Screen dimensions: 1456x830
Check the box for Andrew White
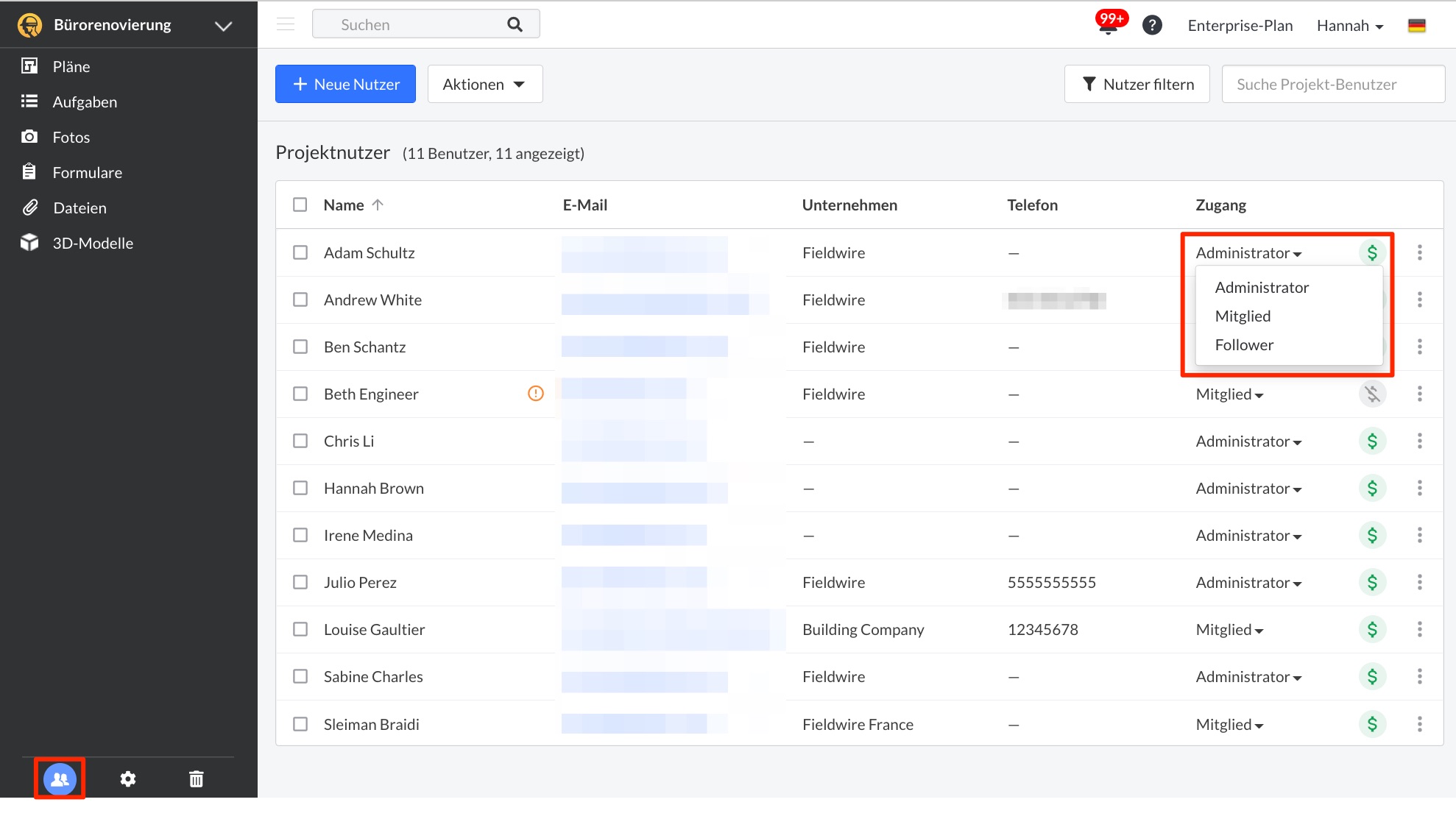point(300,299)
